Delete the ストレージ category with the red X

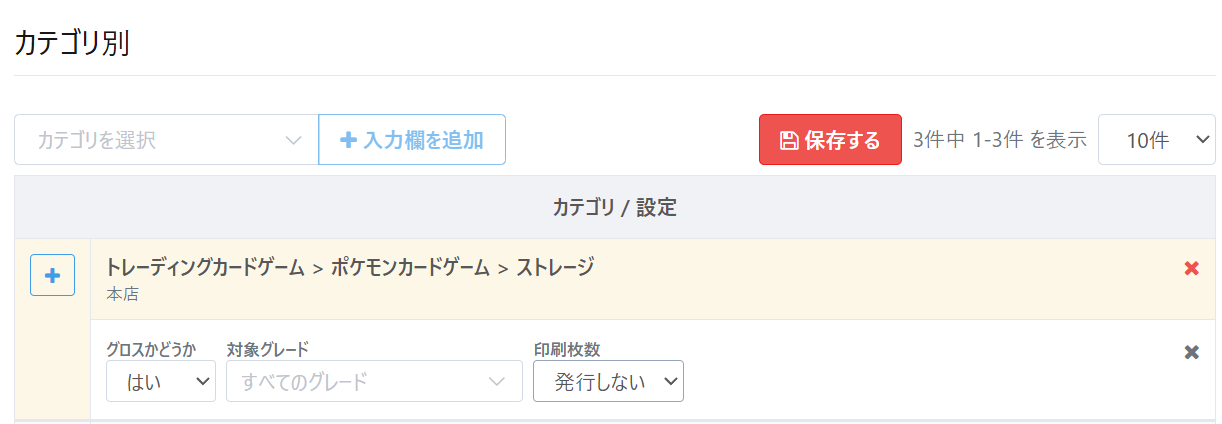click(x=1191, y=268)
